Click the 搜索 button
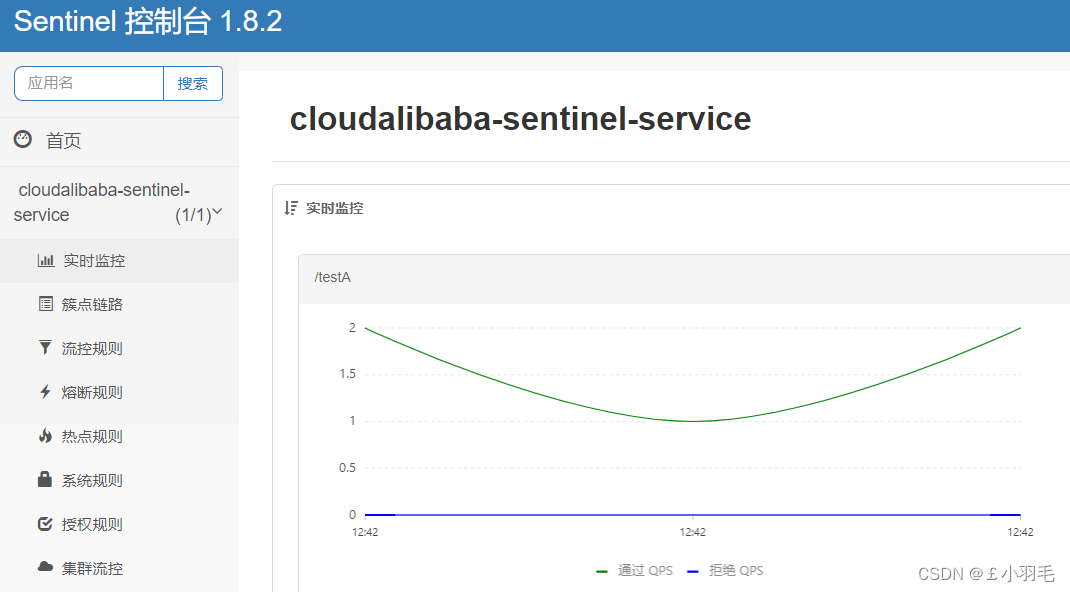Viewport: 1070px width, 592px height. coord(192,83)
